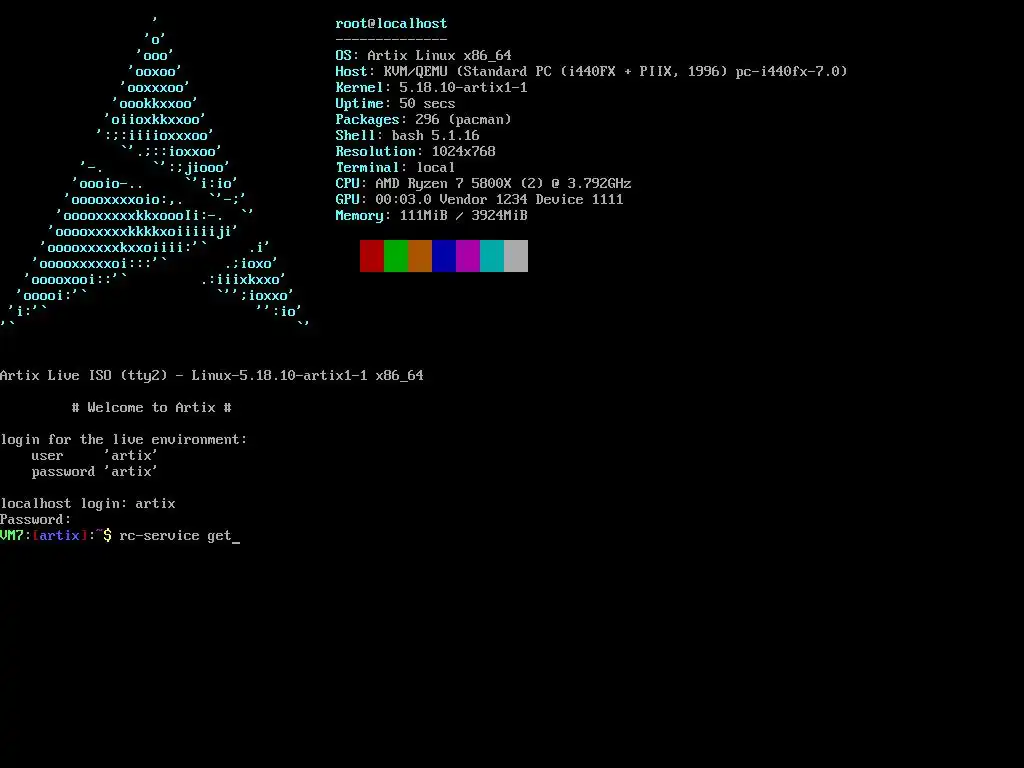The width and height of the screenshot is (1024, 768).
Task: Click the Kernel 5.18.10-artix1-1 line
Action: click(431, 88)
